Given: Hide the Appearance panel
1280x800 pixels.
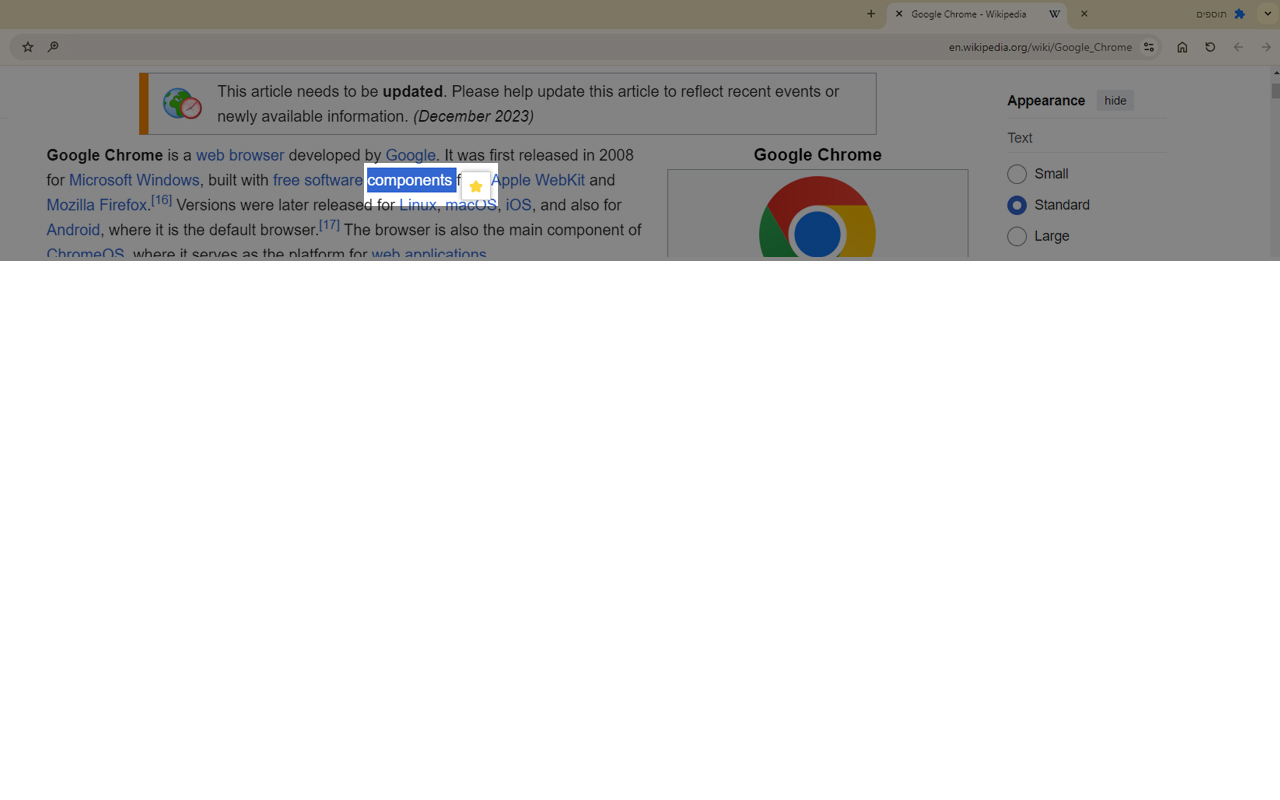Looking at the screenshot, I should (1115, 100).
